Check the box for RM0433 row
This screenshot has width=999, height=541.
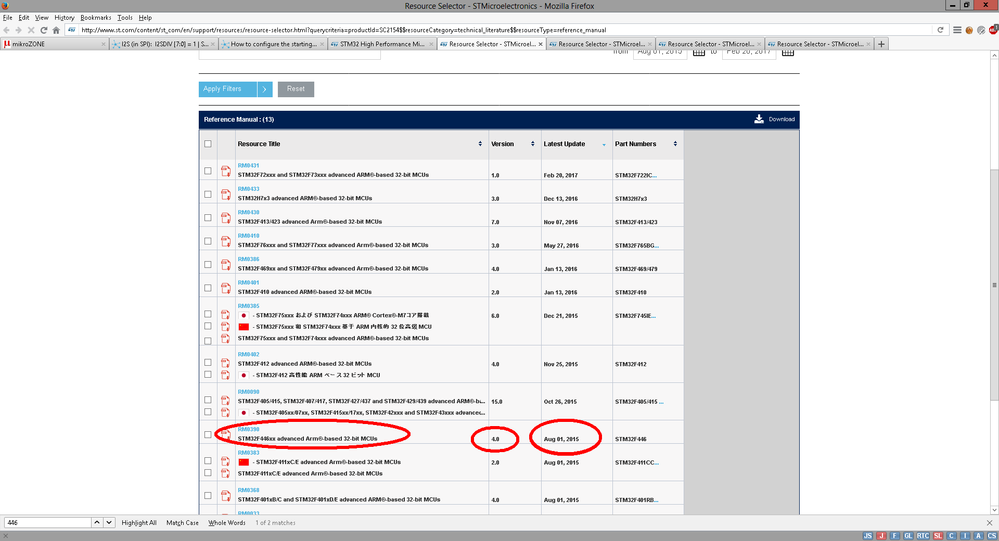[208, 194]
